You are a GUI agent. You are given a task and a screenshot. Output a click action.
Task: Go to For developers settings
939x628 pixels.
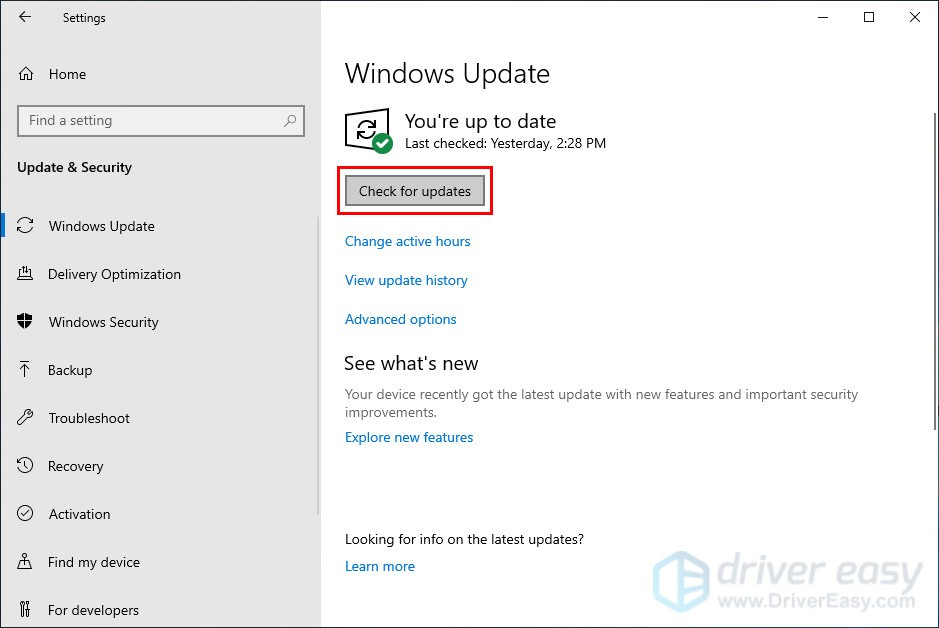pyautogui.click(x=93, y=610)
